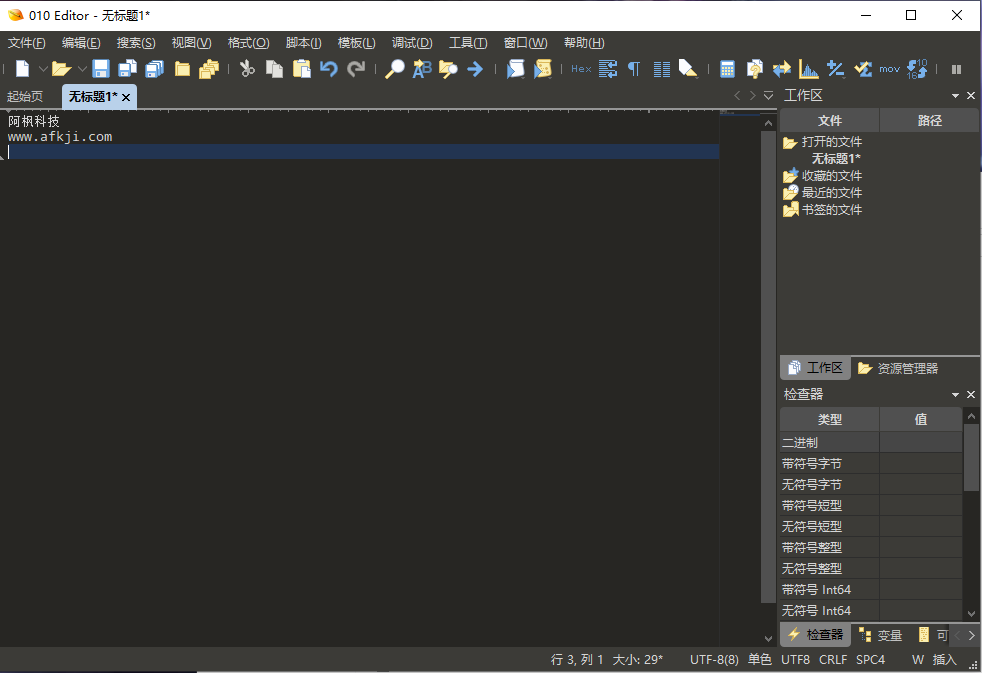Open the 窗口(W) menu
982x673 pixels.
525,43
